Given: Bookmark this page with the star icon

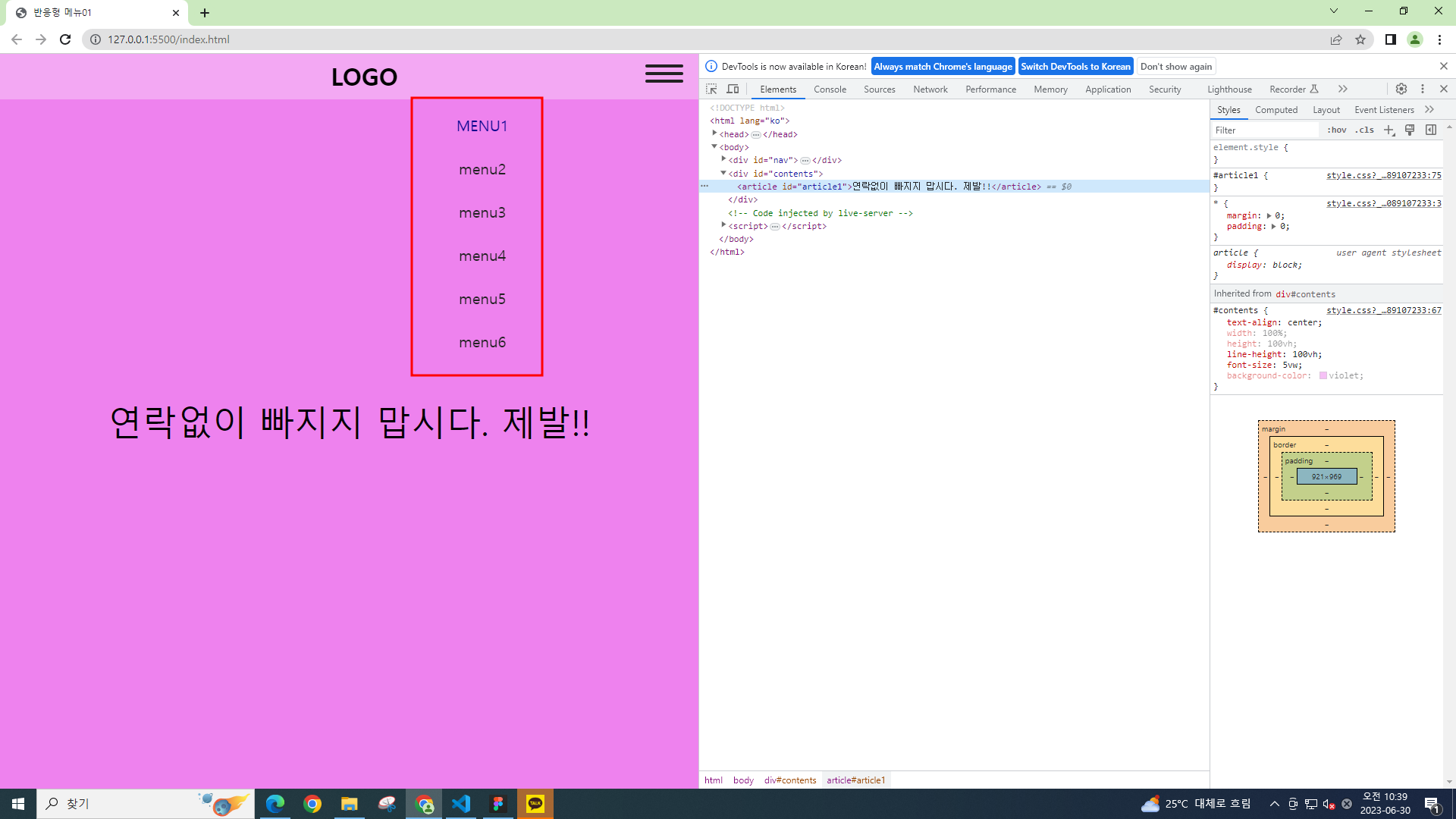Looking at the screenshot, I should point(1360,39).
